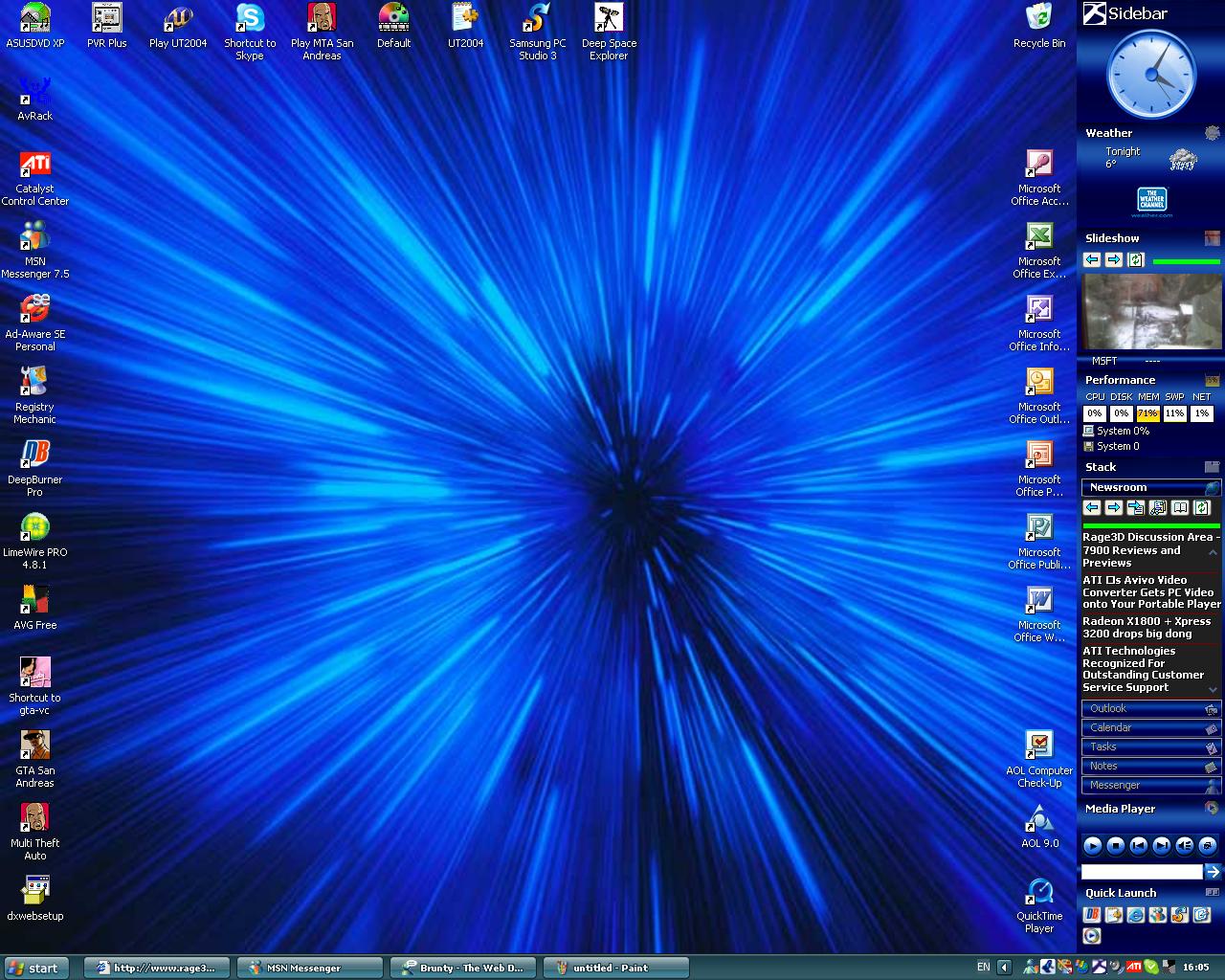This screenshot has height=980, width=1225.
Task: Expand the Tasks stack panel
Action: click(1151, 747)
